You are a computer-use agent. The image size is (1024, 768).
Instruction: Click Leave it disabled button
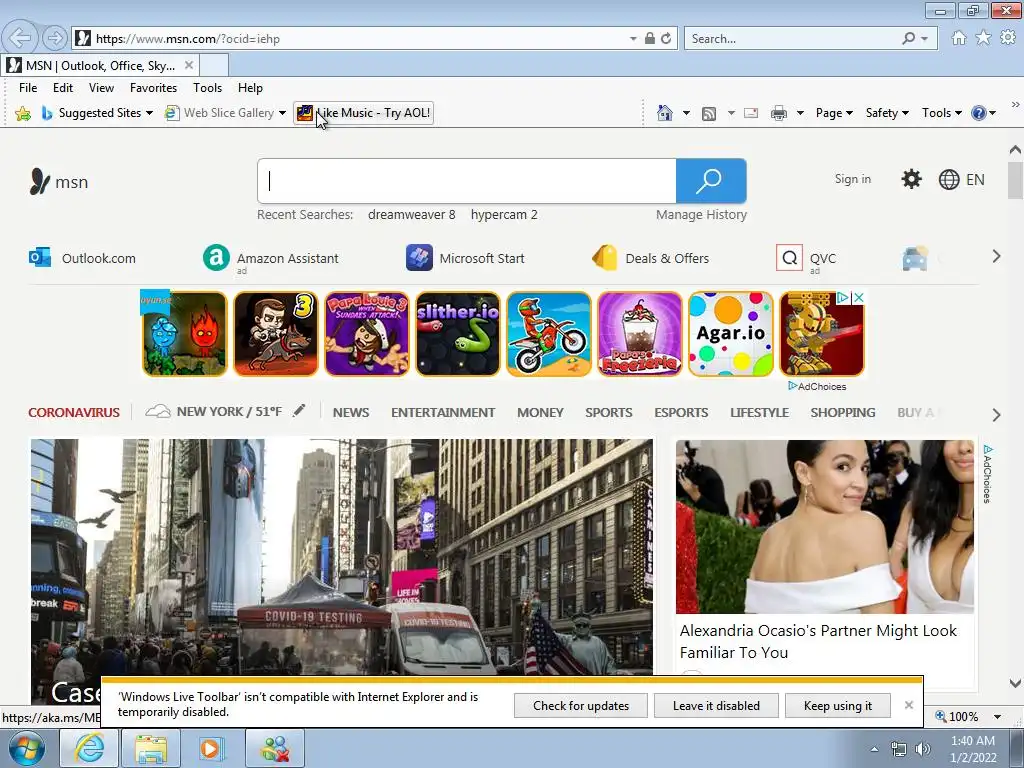point(716,705)
